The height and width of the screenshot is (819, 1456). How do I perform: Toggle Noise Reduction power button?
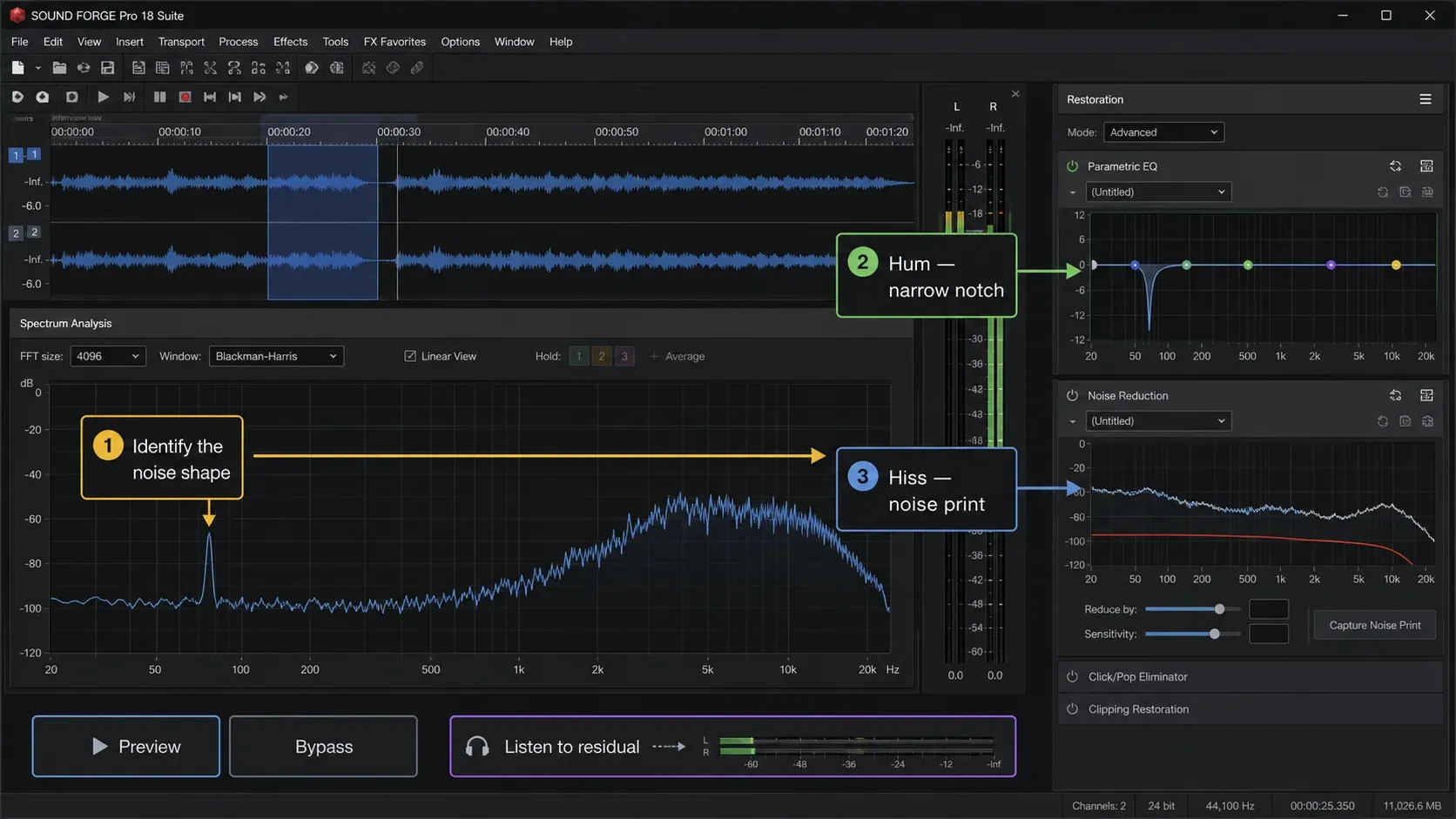pos(1073,395)
